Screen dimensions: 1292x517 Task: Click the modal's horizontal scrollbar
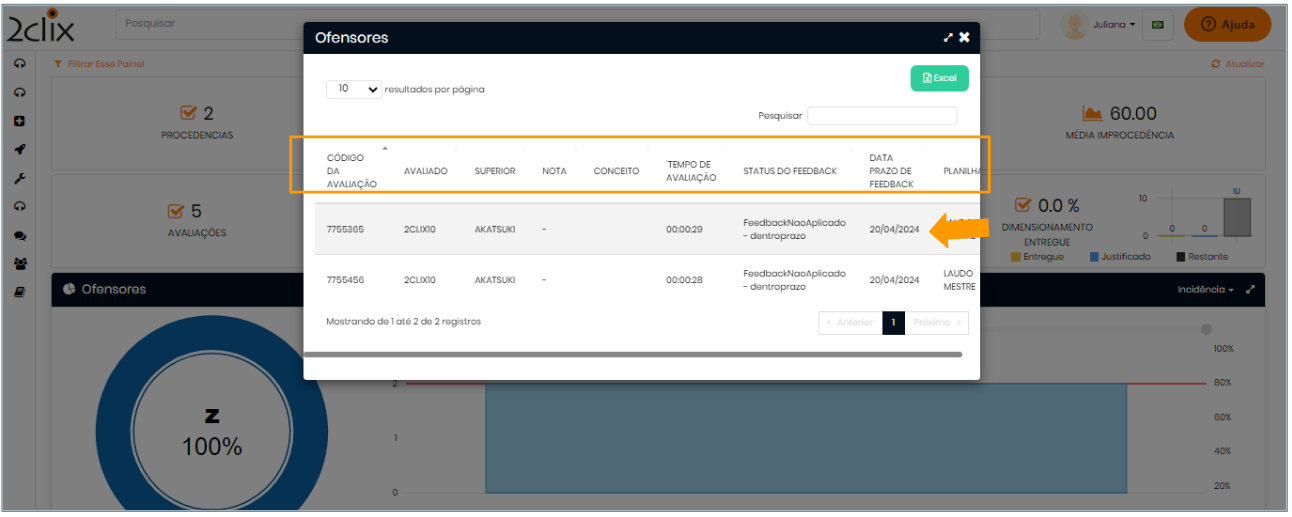pos(632,354)
